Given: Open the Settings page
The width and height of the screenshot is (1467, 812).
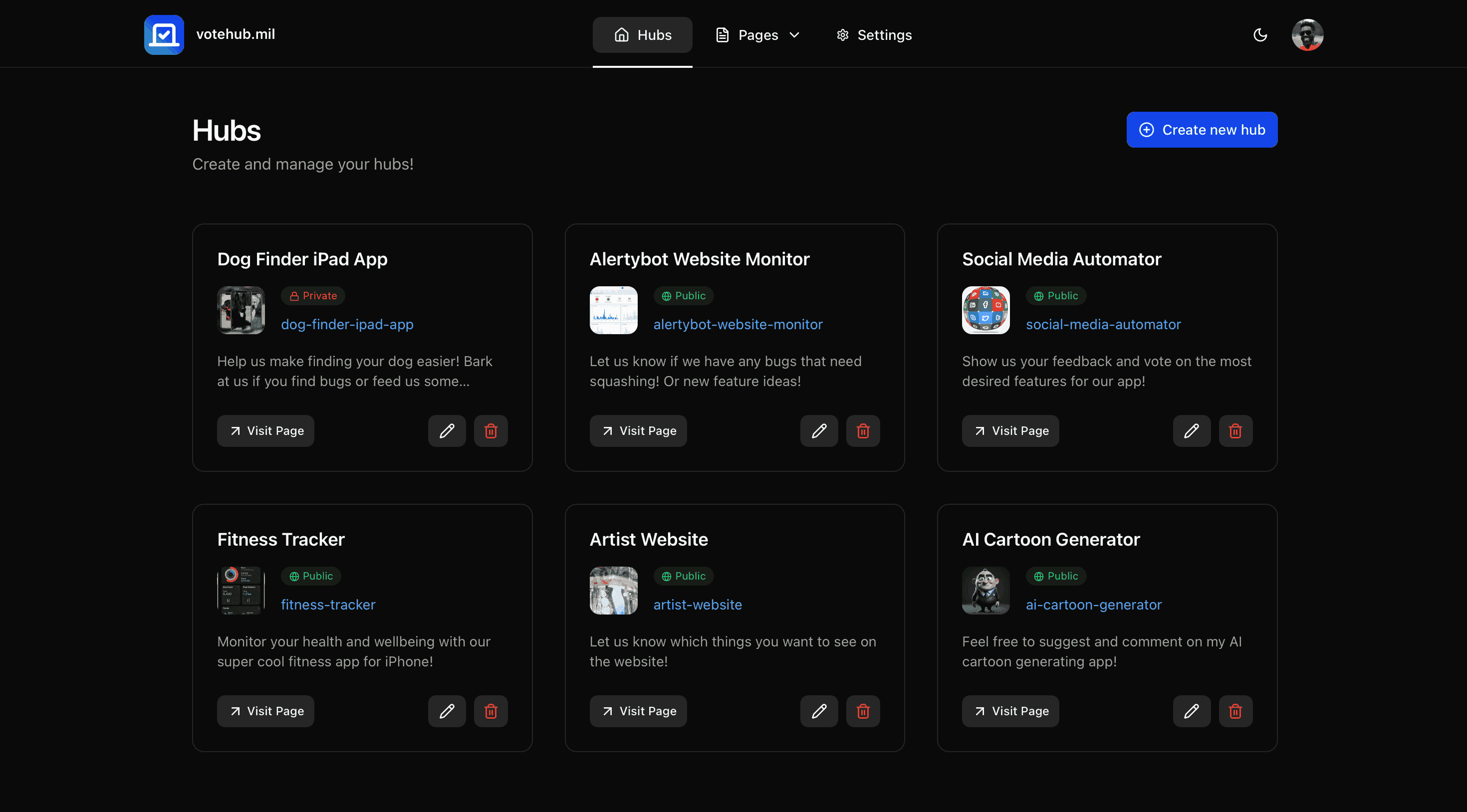Looking at the screenshot, I should [874, 35].
